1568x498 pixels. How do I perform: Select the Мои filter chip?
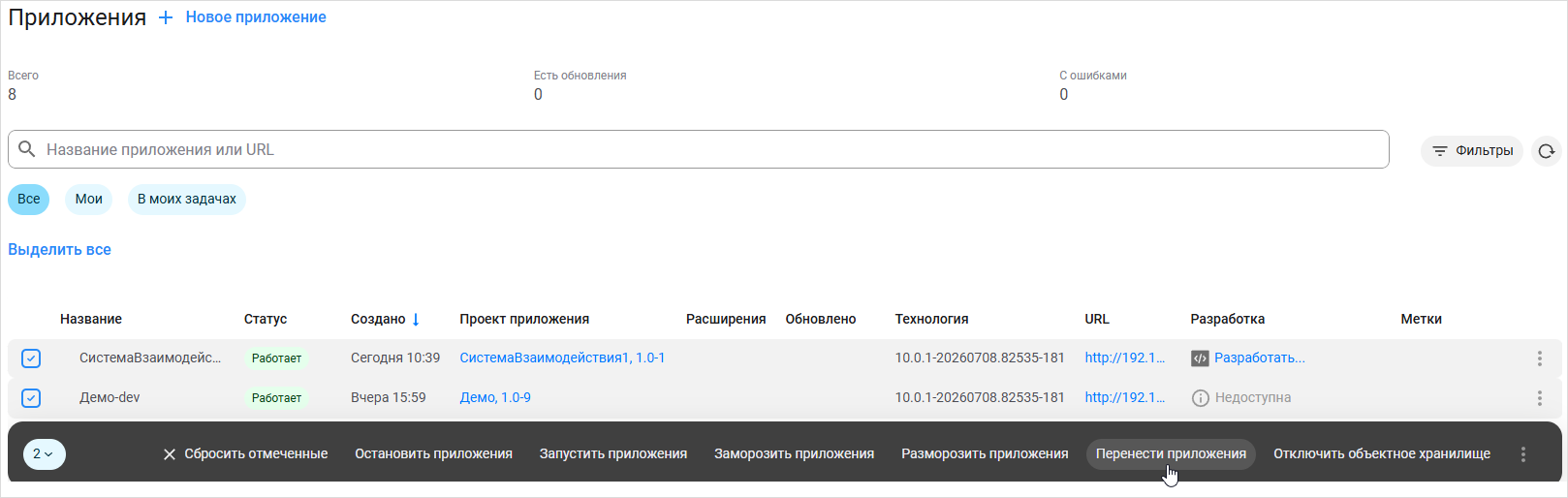89,200
